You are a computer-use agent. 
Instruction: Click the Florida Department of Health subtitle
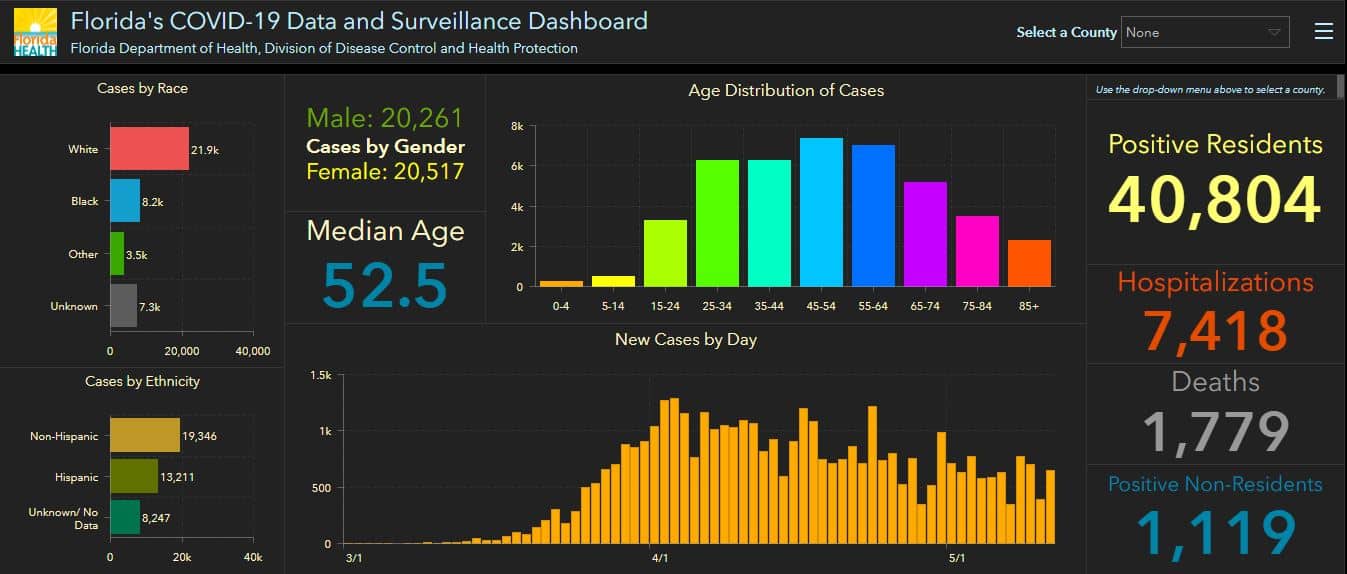[324, 48]
